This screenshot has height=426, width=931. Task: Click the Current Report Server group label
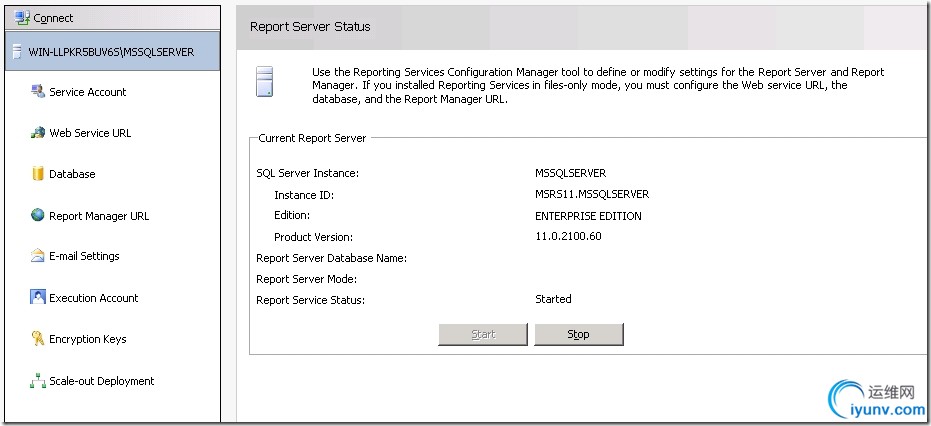312,138
